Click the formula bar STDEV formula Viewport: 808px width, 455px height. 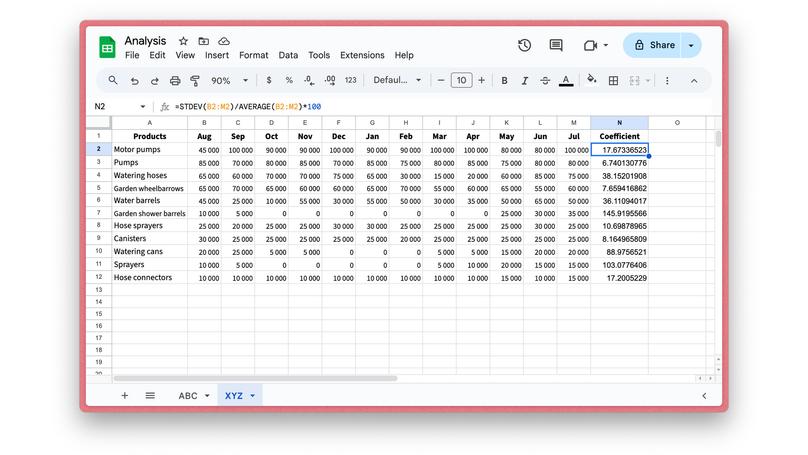(x=248, y=107)
